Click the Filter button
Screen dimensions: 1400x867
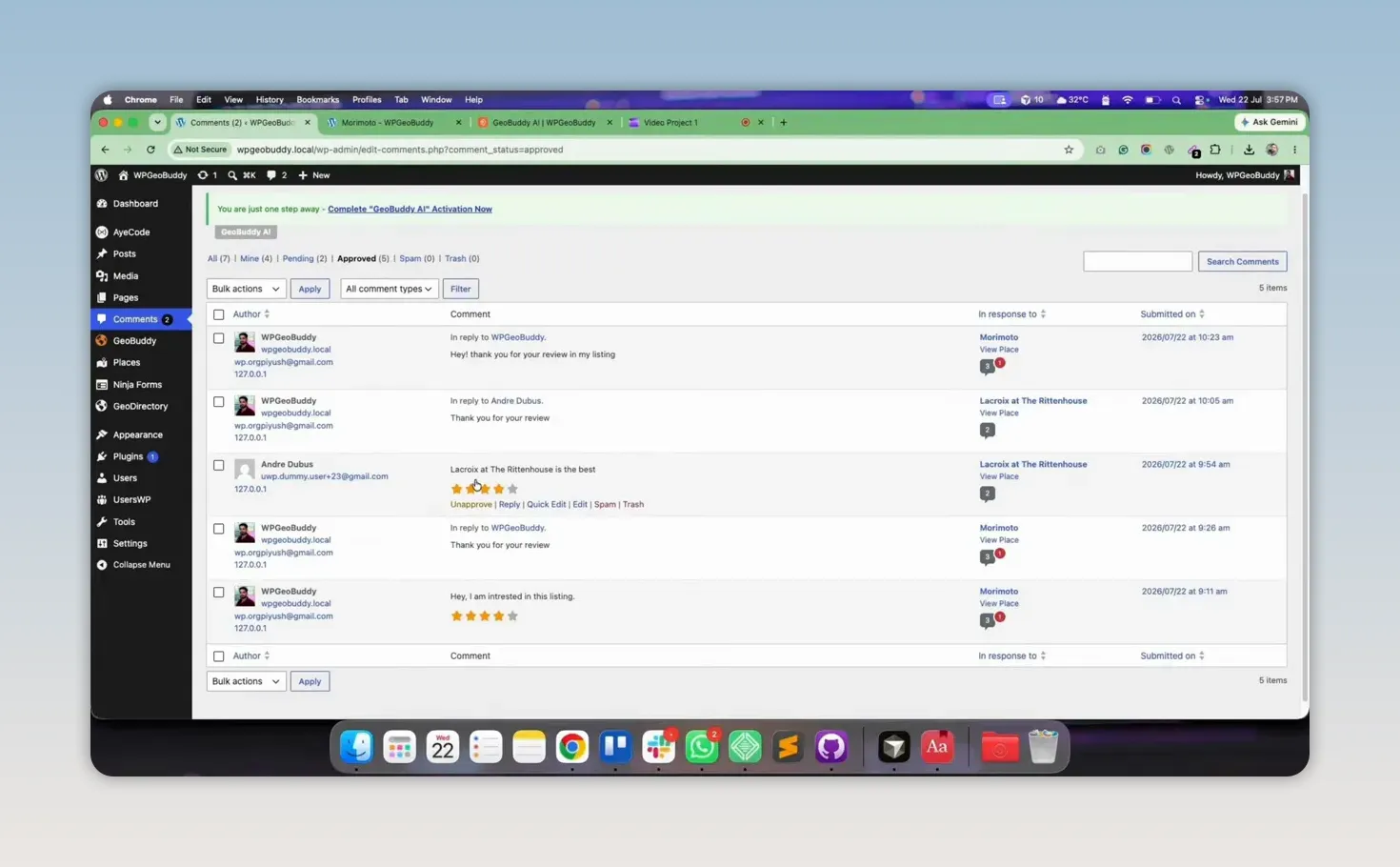(460, 289)
